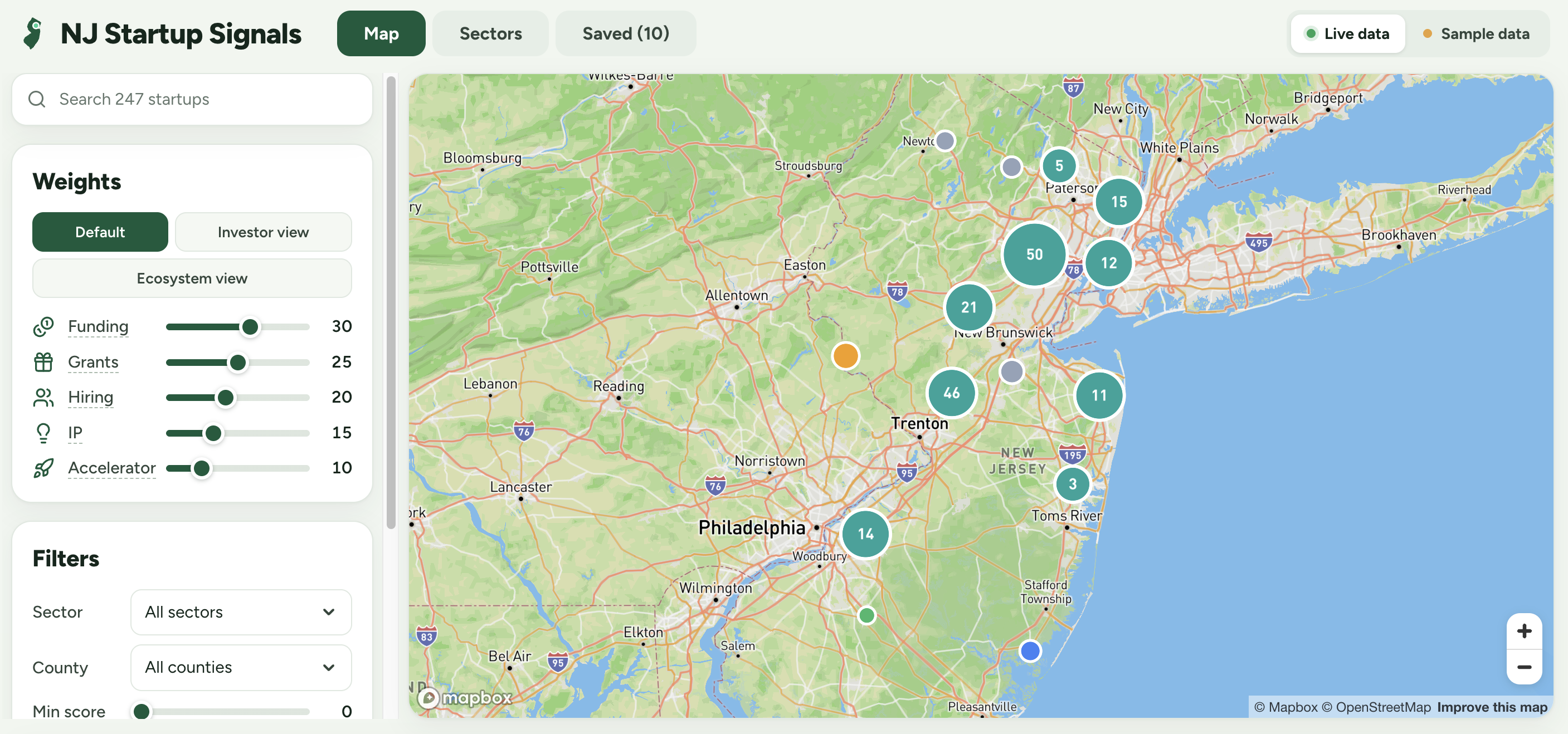Open the cluster marker labeled 3
The image size is (1568, 734).
pos(1073,484)
